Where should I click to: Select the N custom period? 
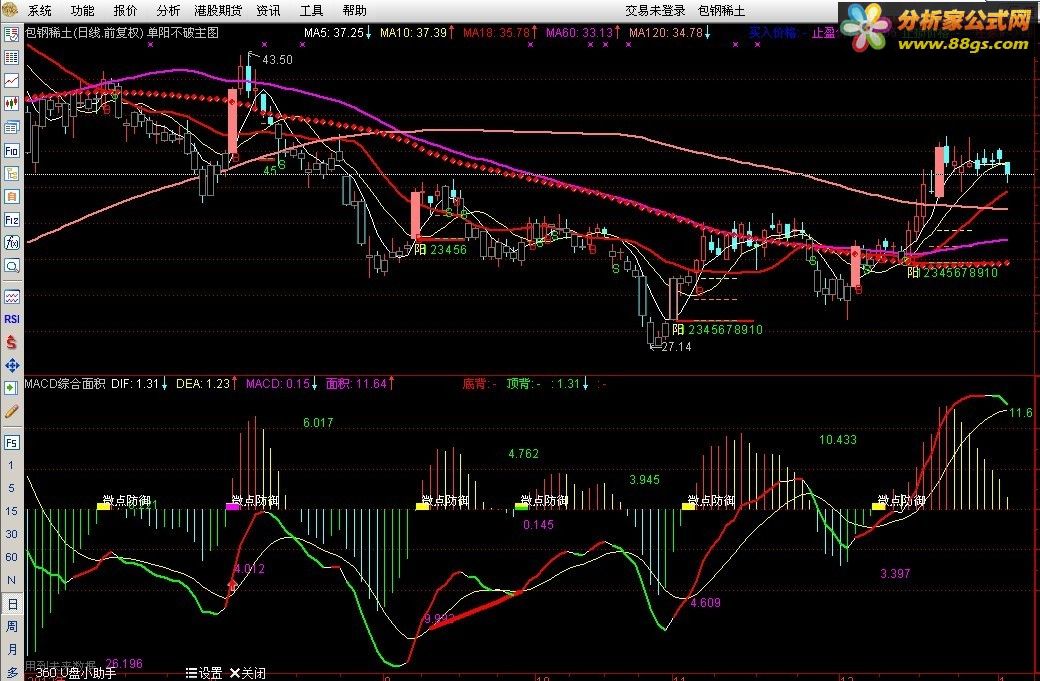click(11, 580)
